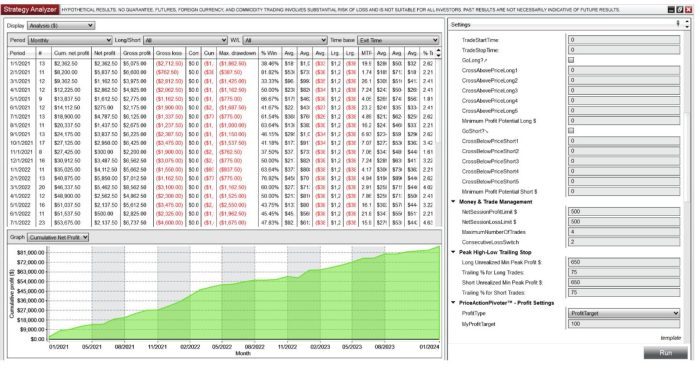
Task: Click the Settings panel vertical scrollbar
Action: pos(687,156)
